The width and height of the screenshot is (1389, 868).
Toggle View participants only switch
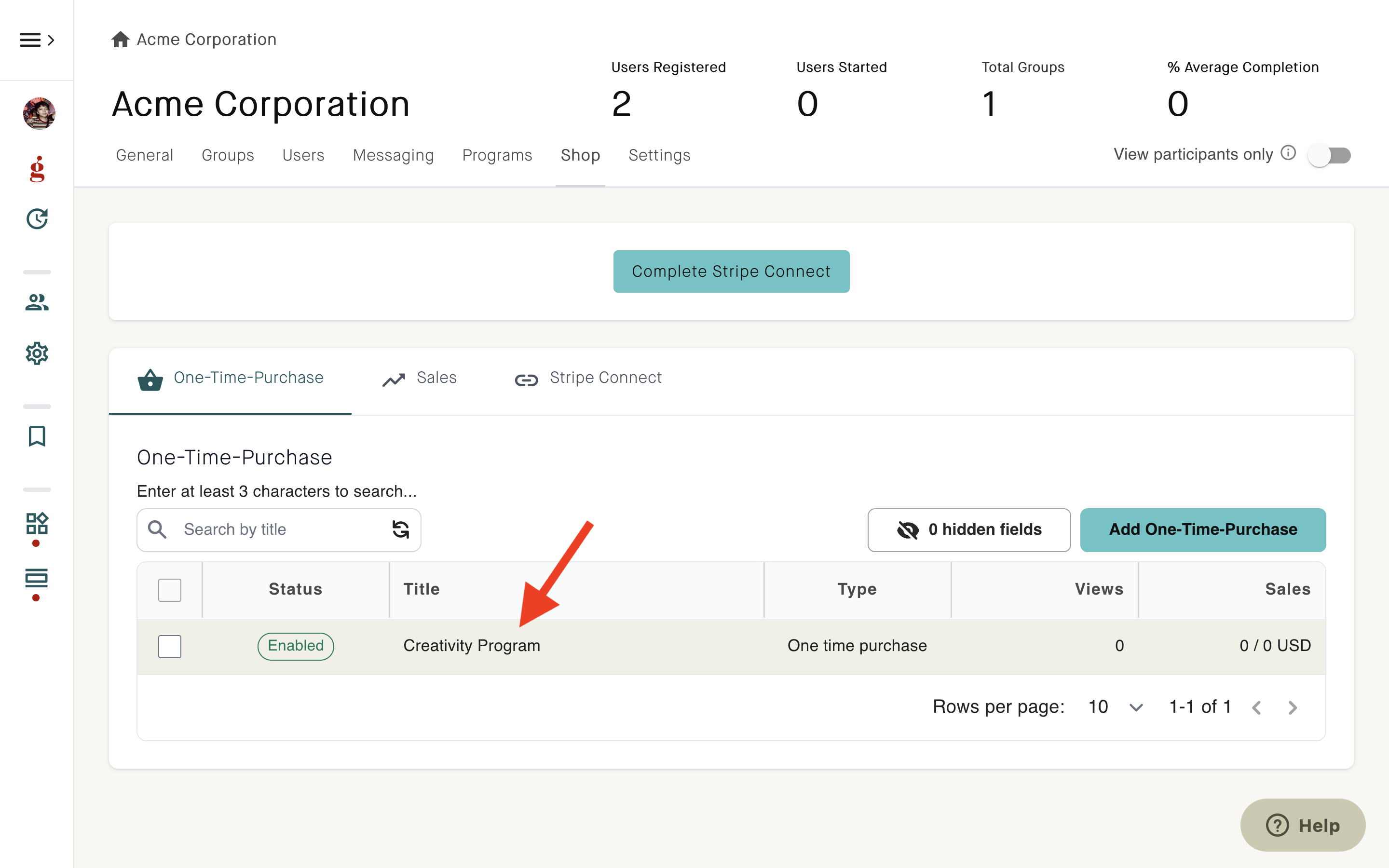coord(1329,155)
